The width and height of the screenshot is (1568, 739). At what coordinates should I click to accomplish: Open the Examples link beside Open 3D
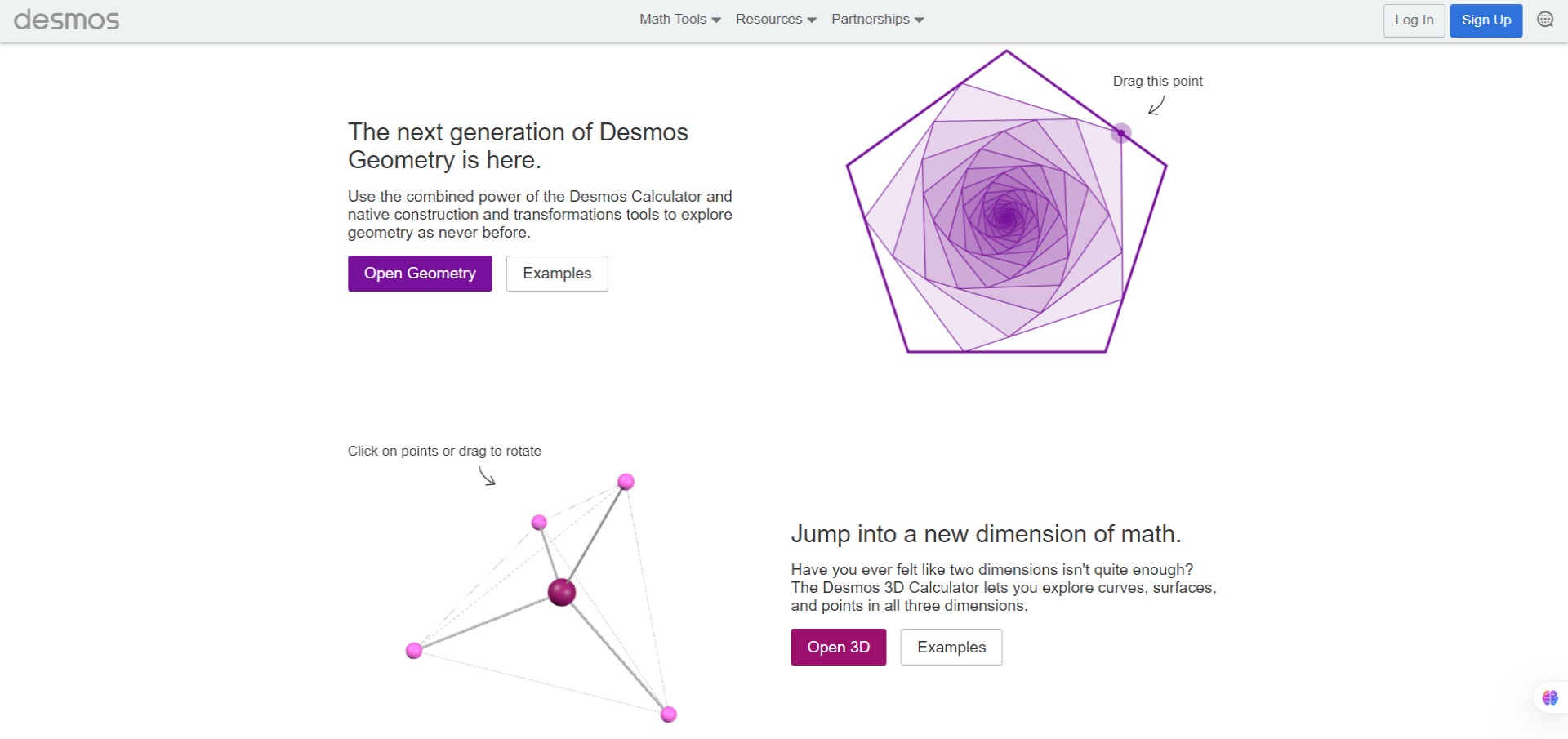[951, 648]
